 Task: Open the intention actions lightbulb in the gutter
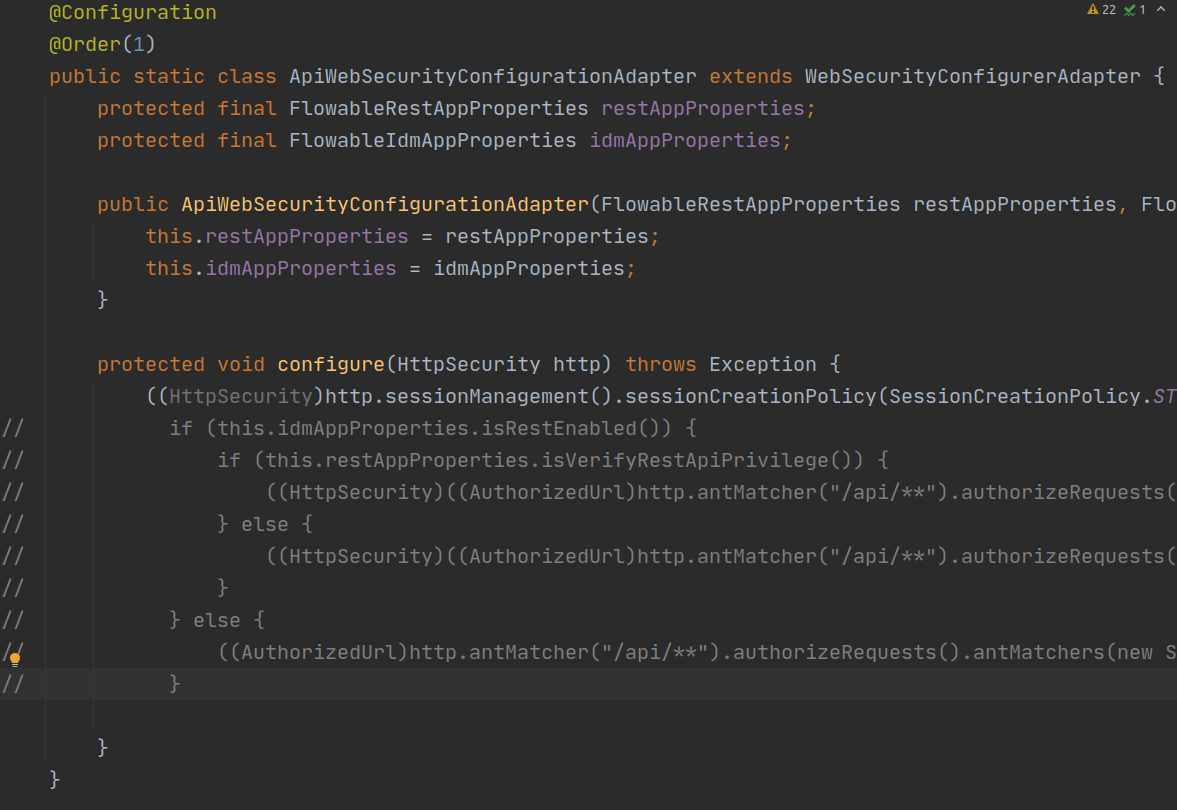click(15, 658)
